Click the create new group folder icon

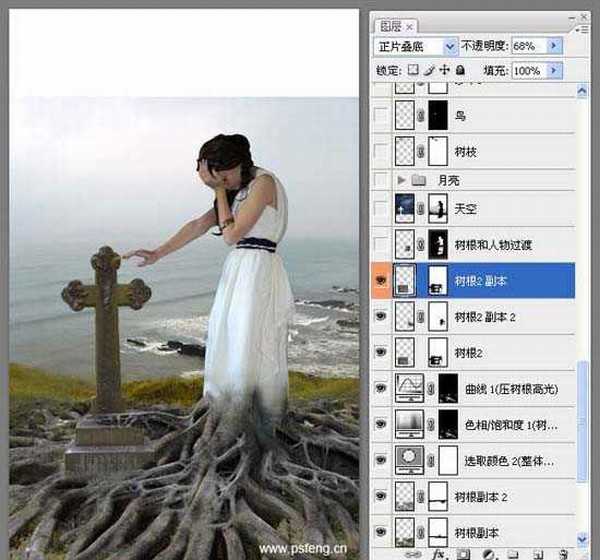[512, 553]
